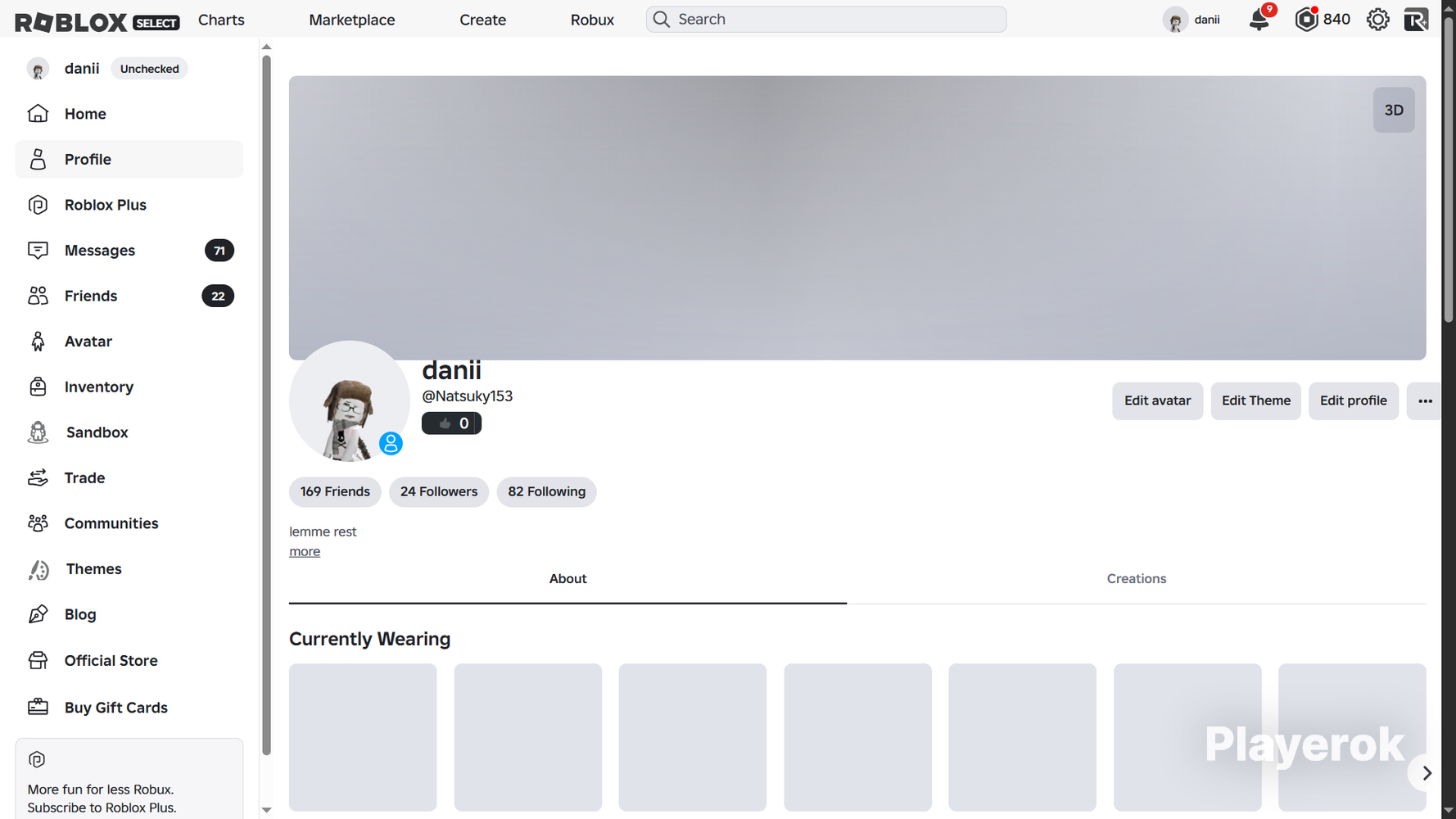Click the Communities group icon
This screenshot has width=1456, height=819.
(x=38, y=523)
